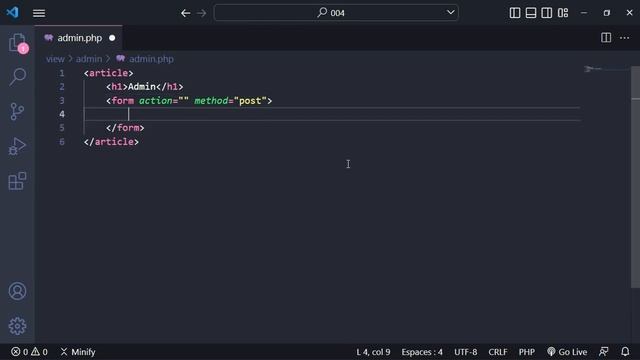Viewport: 640px width, 360px height.
Task: Click the VS Code logo icon
Action: pyautogui.click(x=12, y=12)
